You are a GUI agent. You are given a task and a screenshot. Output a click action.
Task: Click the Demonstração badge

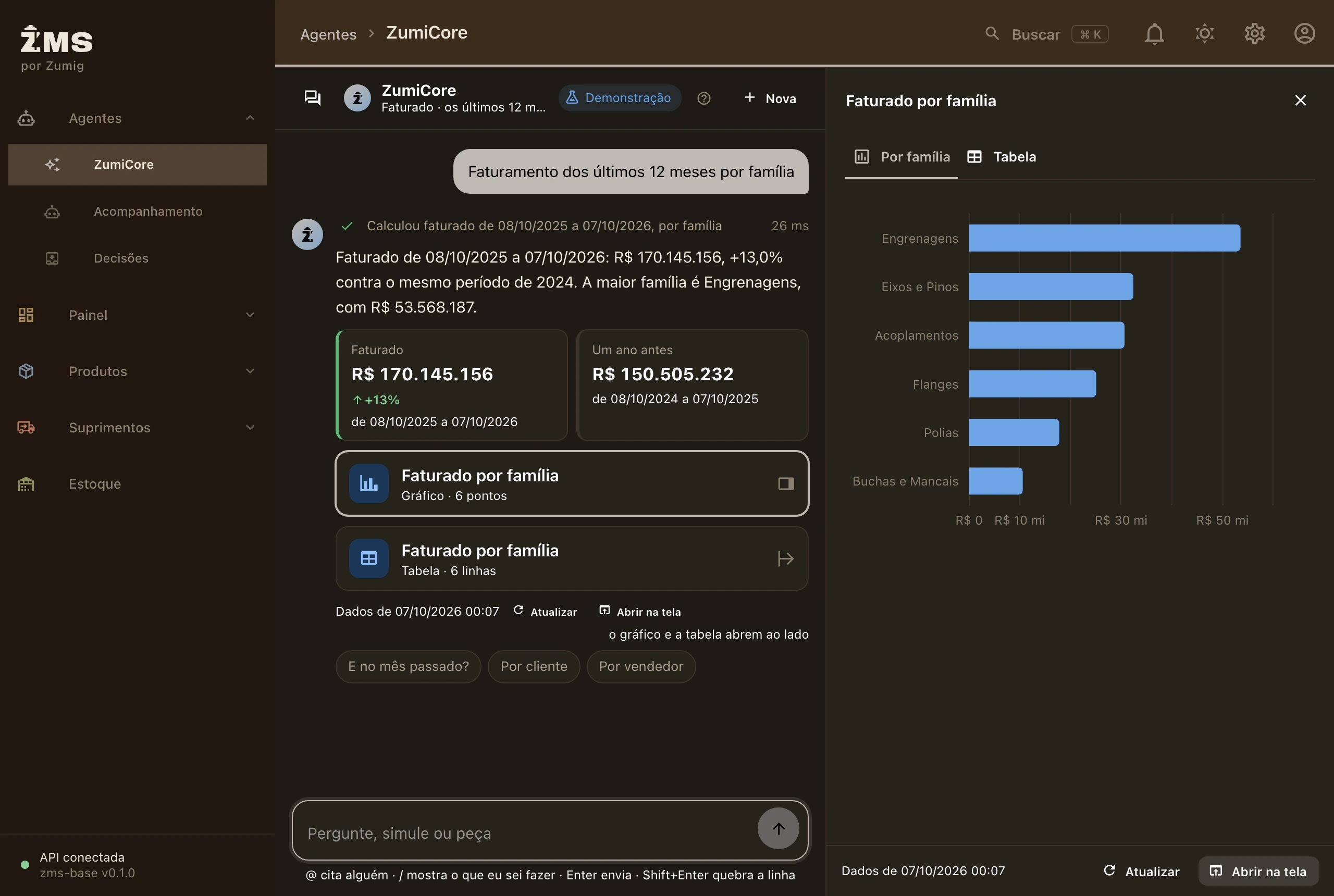pos(620,98)
